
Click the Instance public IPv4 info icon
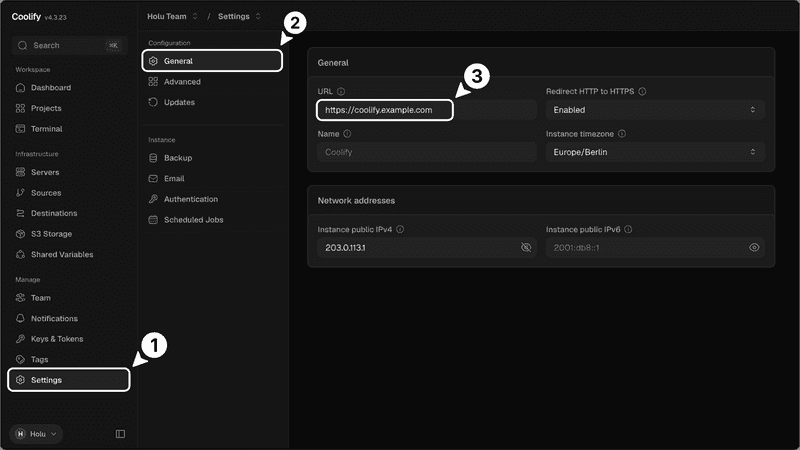(400, 230)
